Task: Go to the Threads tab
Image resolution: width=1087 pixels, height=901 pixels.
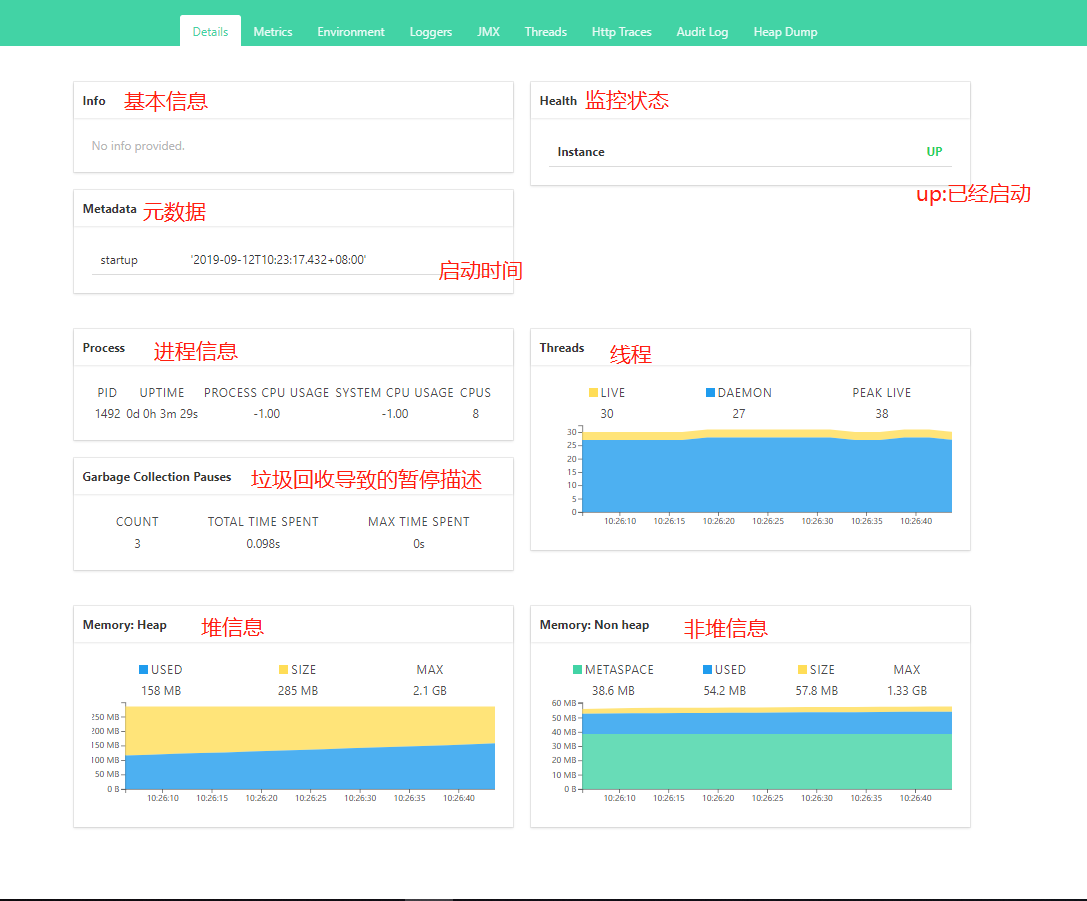Action: click(x=546, y=32)
